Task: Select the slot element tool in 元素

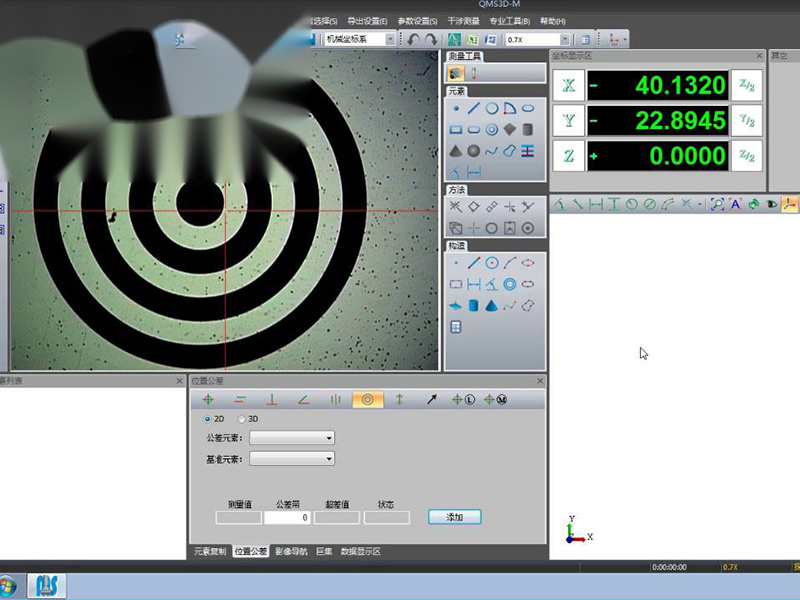Action: click(x=474, y=130)
